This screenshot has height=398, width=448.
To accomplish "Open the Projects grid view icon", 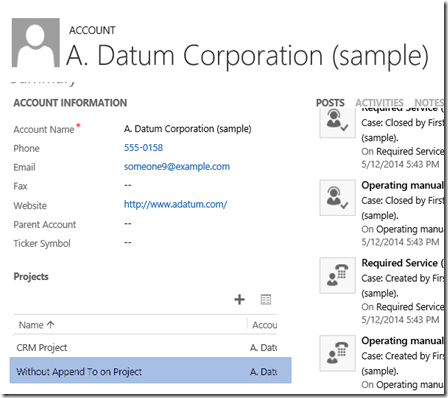I will 266,300.
